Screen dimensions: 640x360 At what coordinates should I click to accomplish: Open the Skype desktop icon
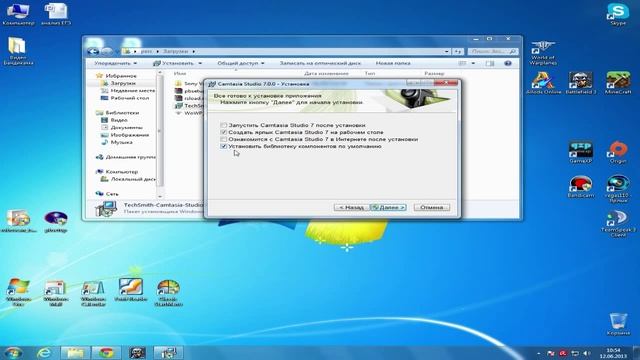pos(618,14)
